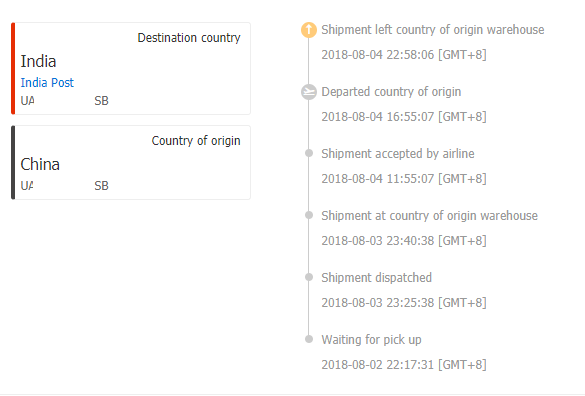Click the 2018-08-04 22:58:06 timestamp
585x396 pixels.
[404, 55]
